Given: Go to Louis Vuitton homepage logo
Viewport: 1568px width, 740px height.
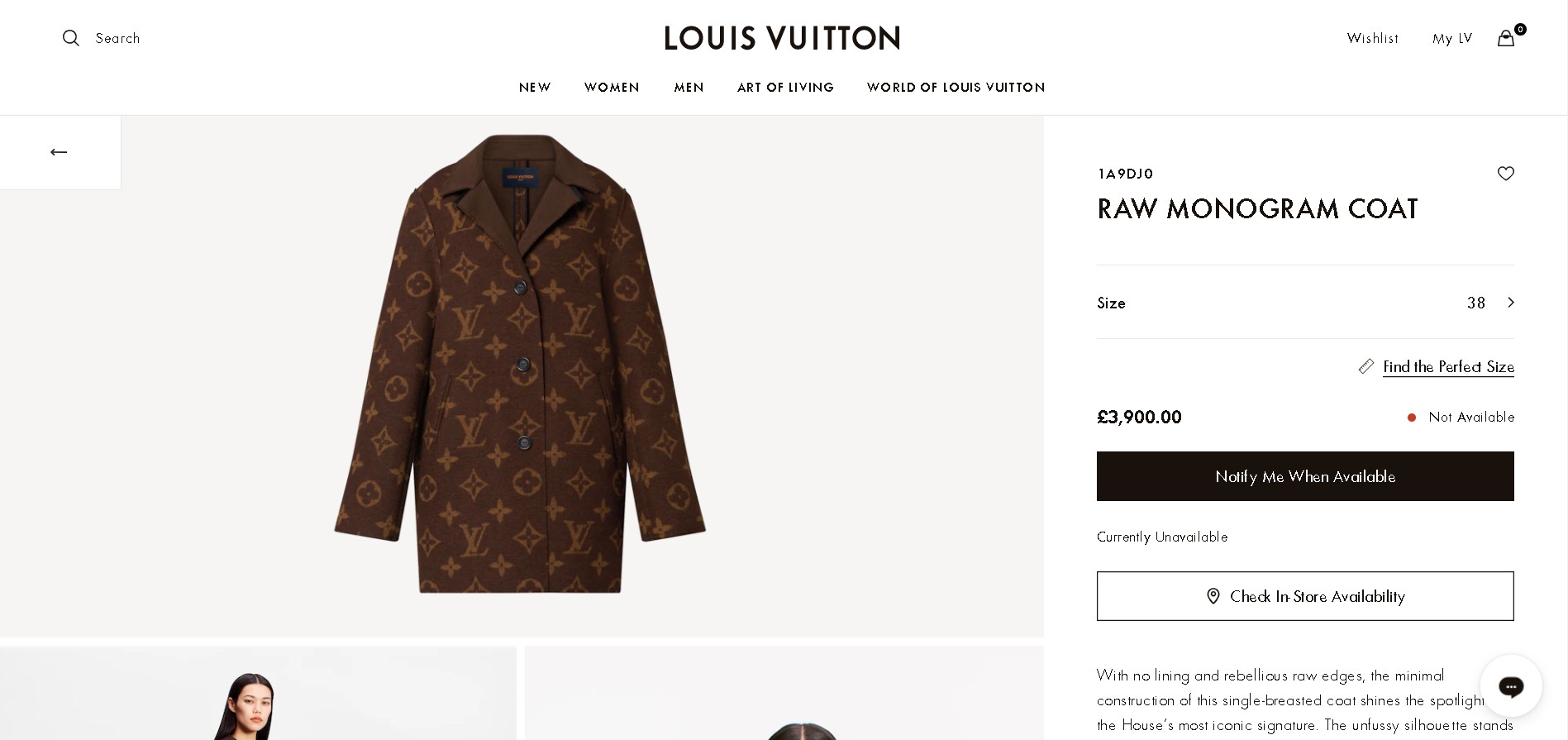Looking at the screenshot, I should [x=782, y=38].
